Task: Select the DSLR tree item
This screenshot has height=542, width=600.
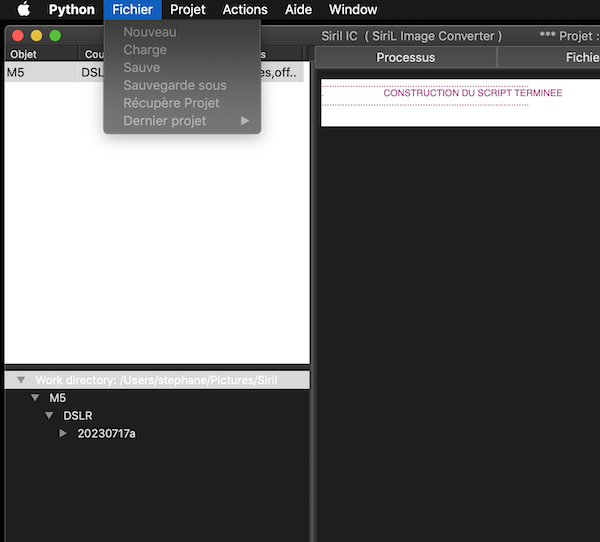Action: click(78, 416)
